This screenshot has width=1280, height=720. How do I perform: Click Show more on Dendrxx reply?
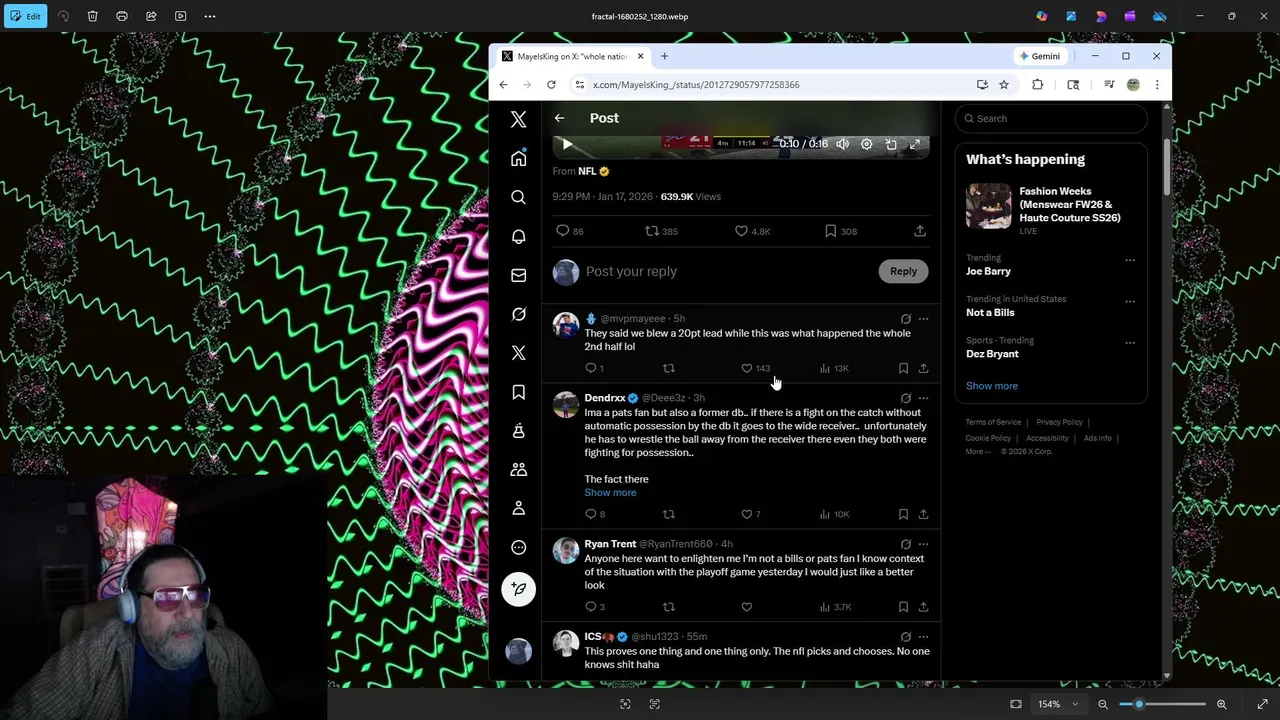coord(610,492)
